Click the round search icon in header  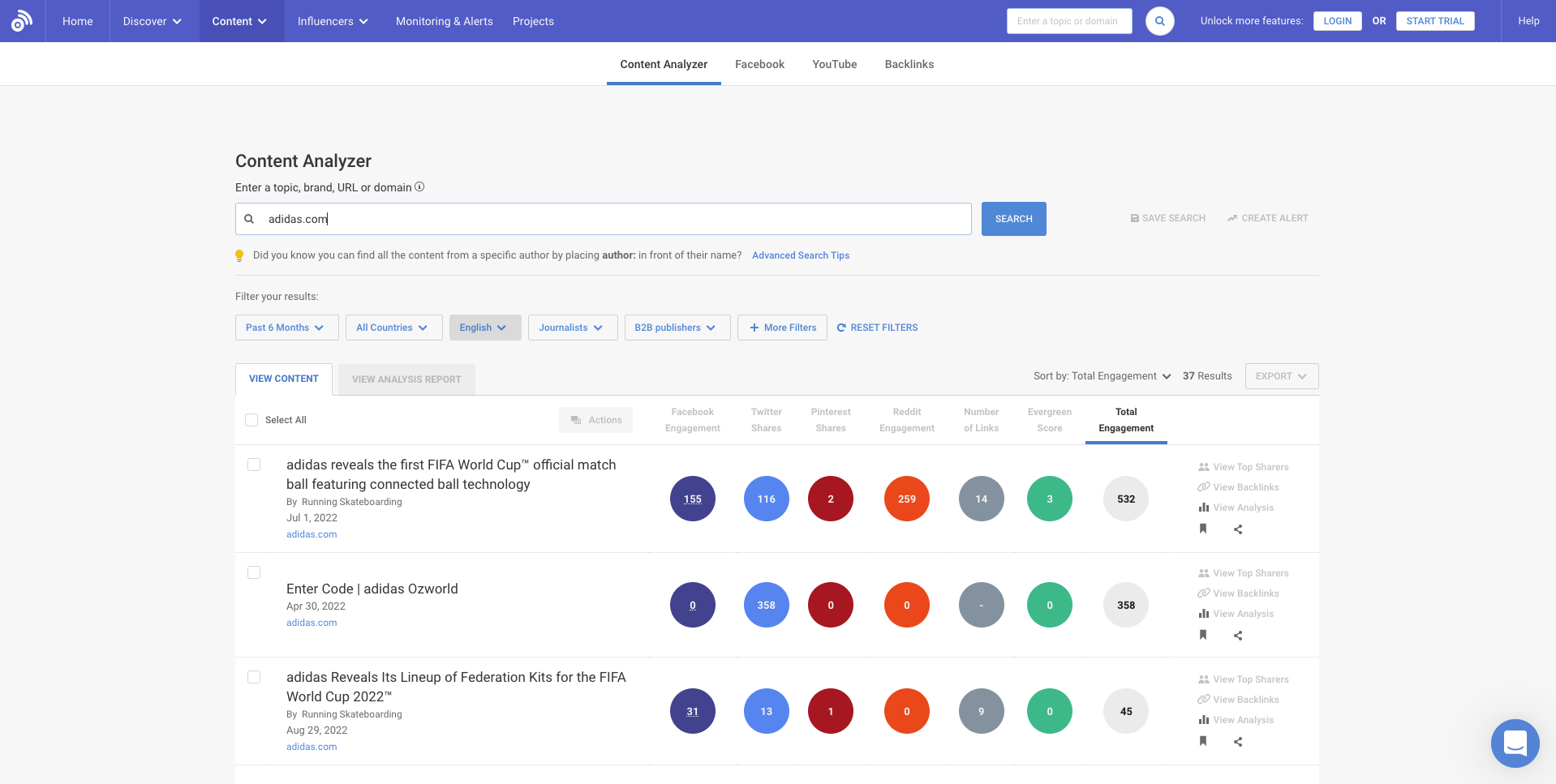1160,21
